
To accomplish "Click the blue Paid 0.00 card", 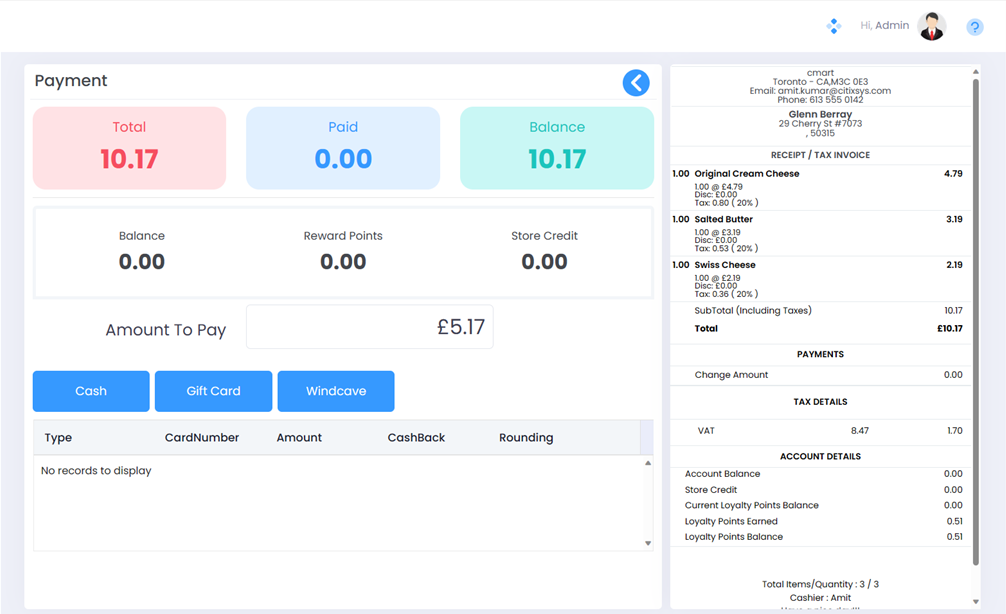I will click(x=343, y=148).
